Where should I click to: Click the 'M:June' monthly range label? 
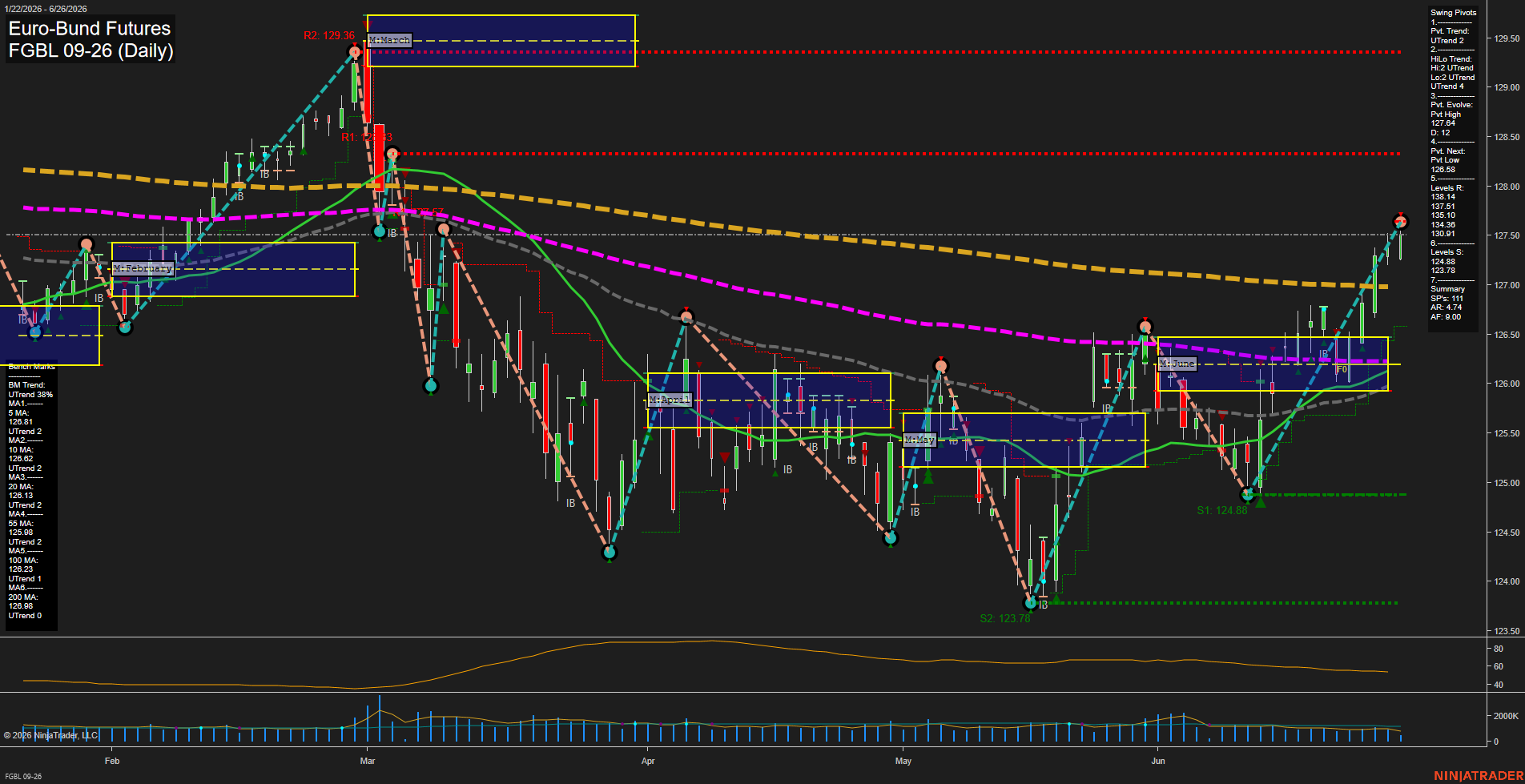point(1177,364)
